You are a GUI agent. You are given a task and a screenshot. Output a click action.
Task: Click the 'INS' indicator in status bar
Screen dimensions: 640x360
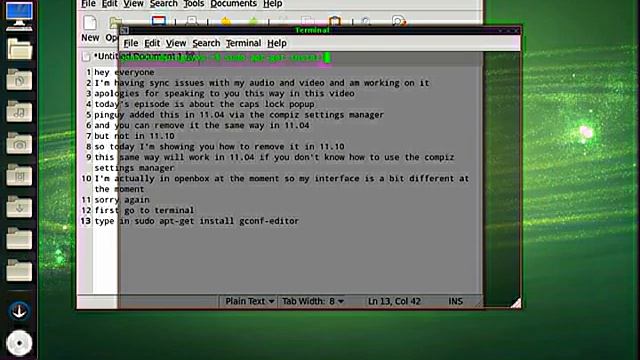tap(456, 301)
